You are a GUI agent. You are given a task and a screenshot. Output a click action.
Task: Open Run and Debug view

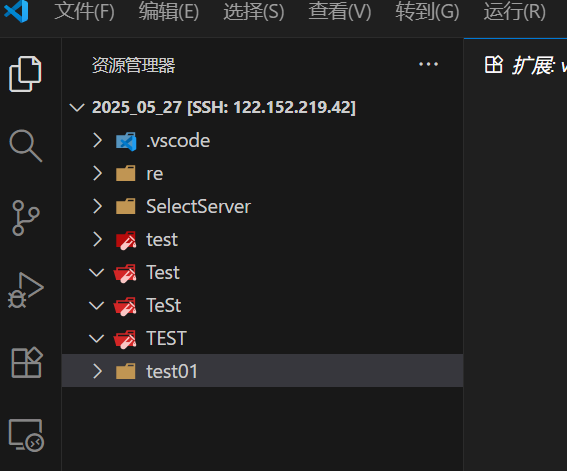[x=25, y=291]
